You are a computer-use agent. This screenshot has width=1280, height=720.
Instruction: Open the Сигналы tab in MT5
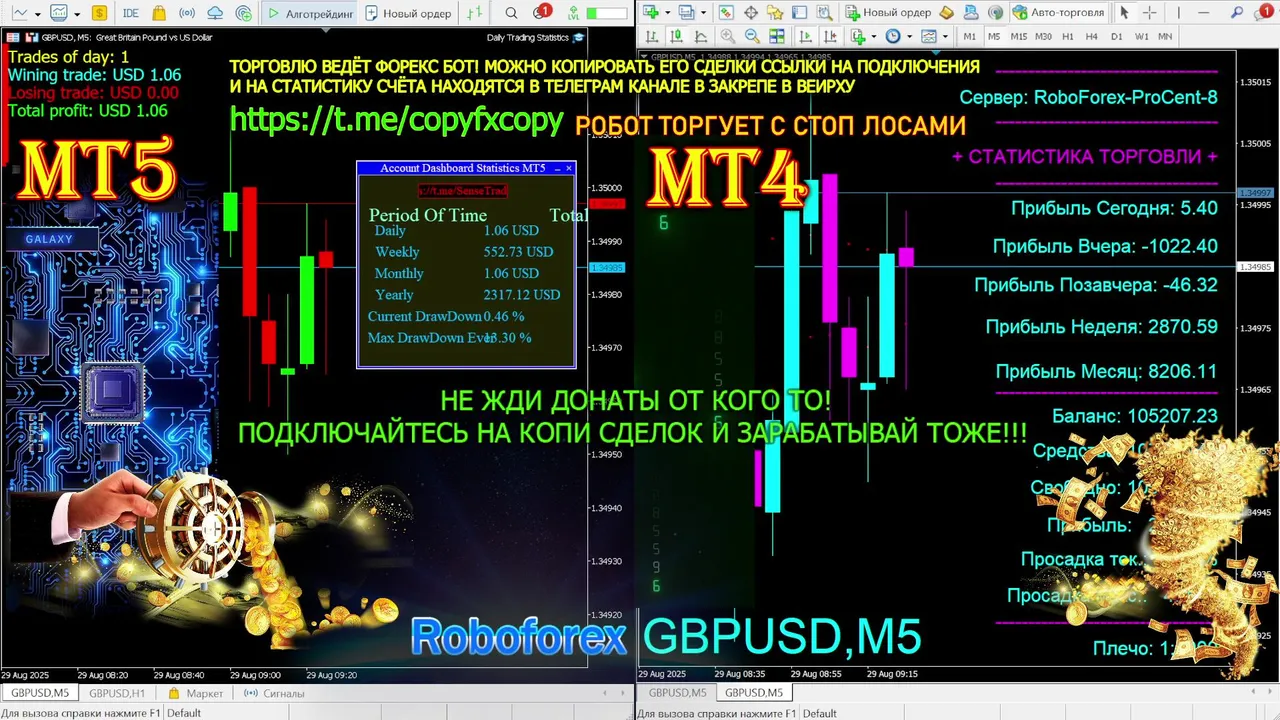click(x=273, y=693)
